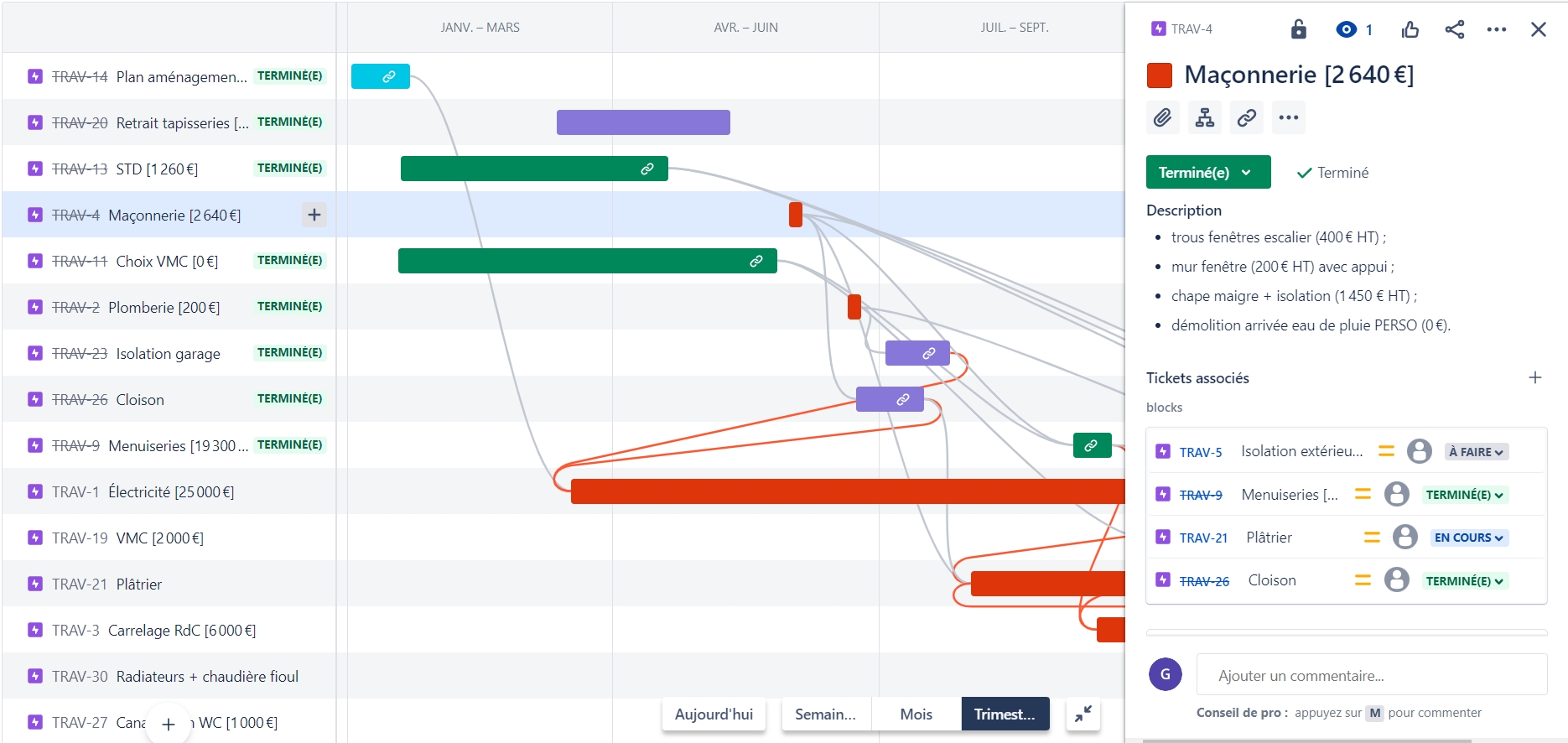Jump to Aujourd'hui on timeline
Viewport: 1568px width, 743px height.
(x=714, y=714)
